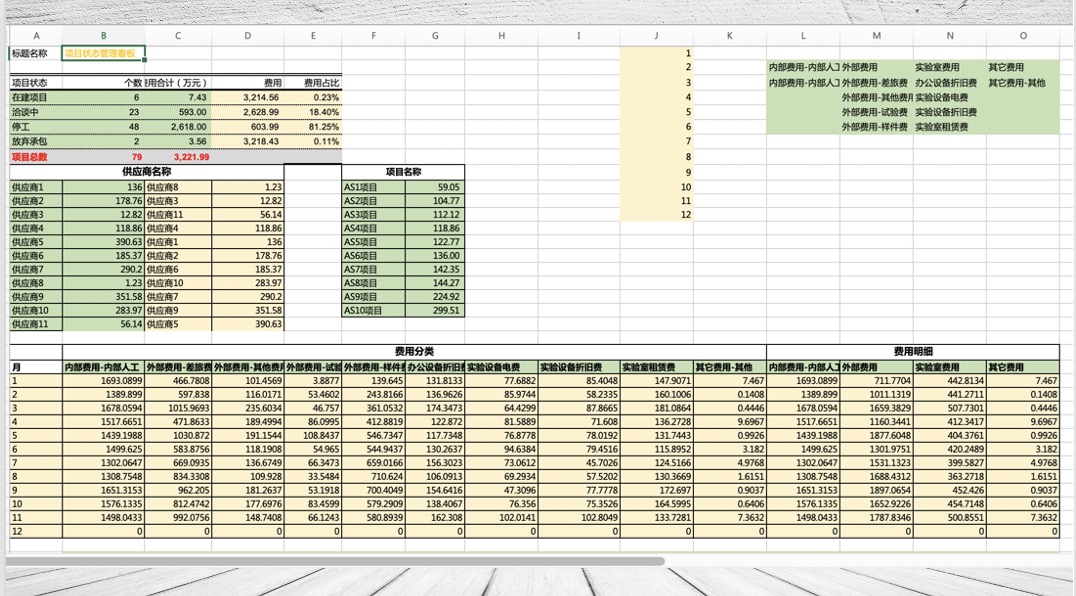Click the 项目总数 total row label
The image size is (1076, 596).
[x=35, y=157]
